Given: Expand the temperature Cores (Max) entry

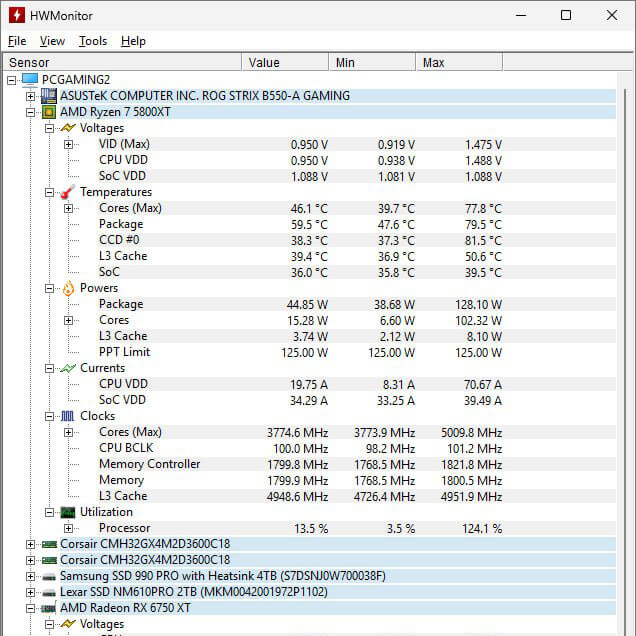Looking at the screenshot, I should 69,208.
